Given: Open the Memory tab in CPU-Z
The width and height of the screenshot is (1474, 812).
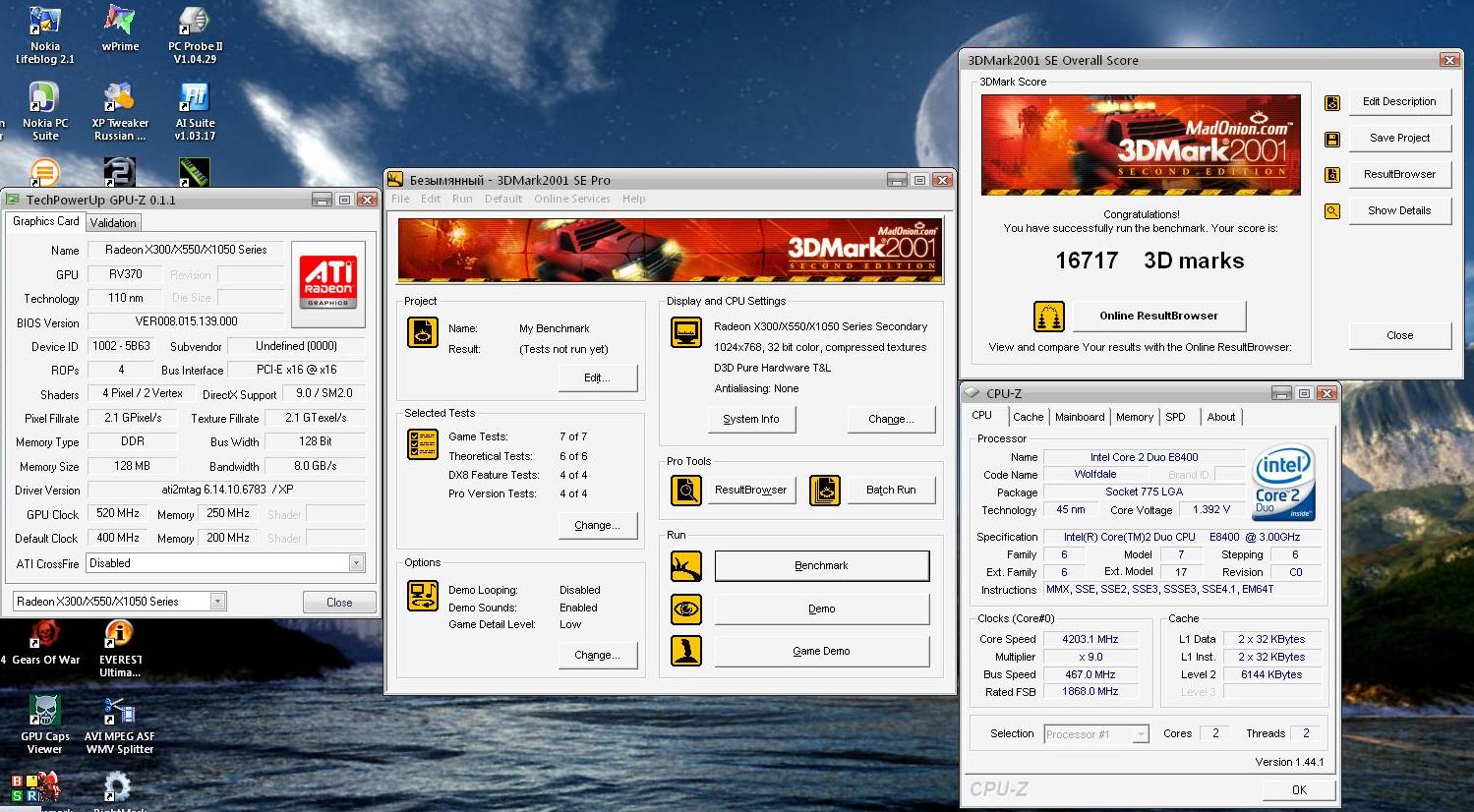Looking at the screenshot, I should point(1135,417).
